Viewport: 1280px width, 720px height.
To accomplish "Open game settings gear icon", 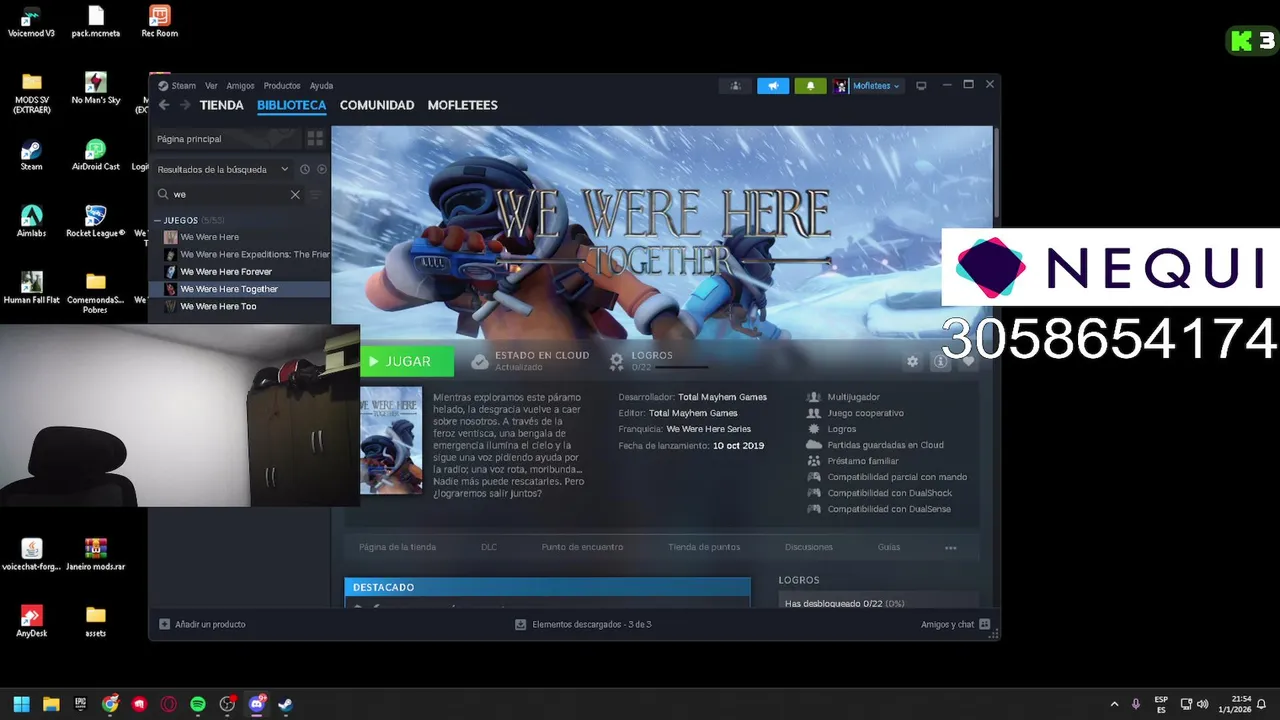I will pyautogui.click(x=912, y=361).
